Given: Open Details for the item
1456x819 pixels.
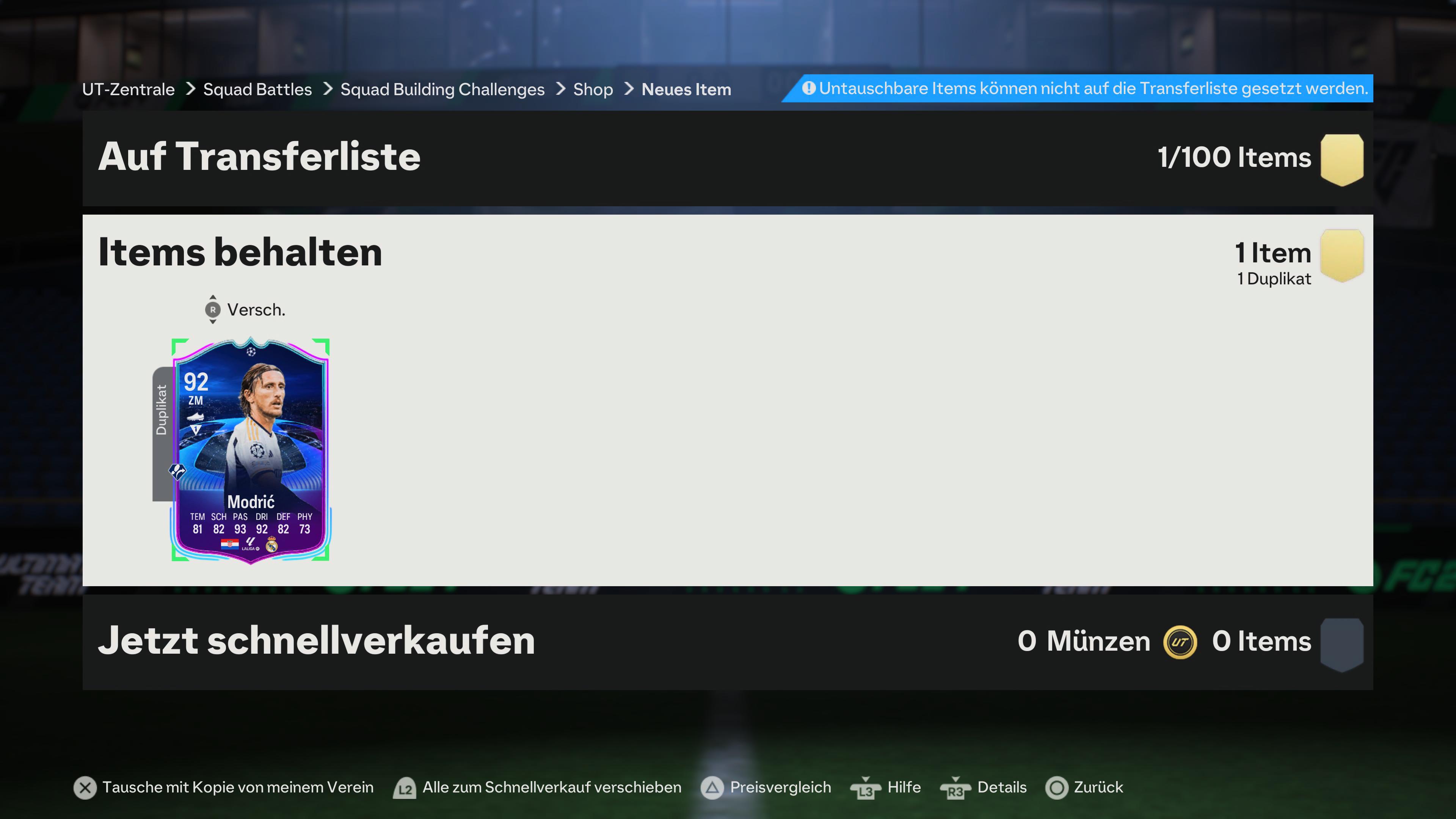Looking at the screenshot, I should tap(1001, 788).
